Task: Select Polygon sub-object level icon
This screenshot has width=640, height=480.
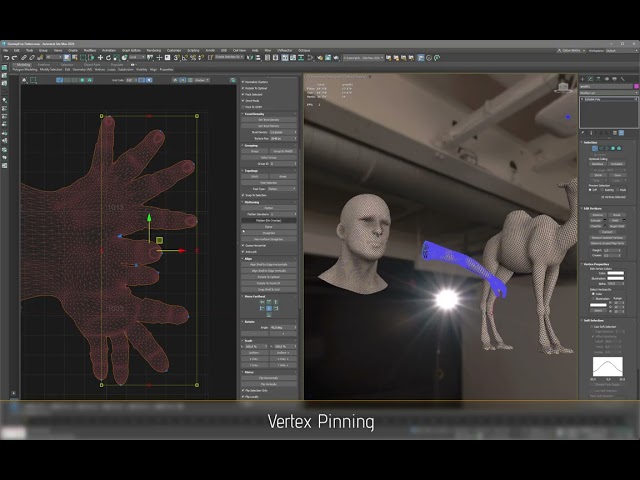Action: coord(613,149)
